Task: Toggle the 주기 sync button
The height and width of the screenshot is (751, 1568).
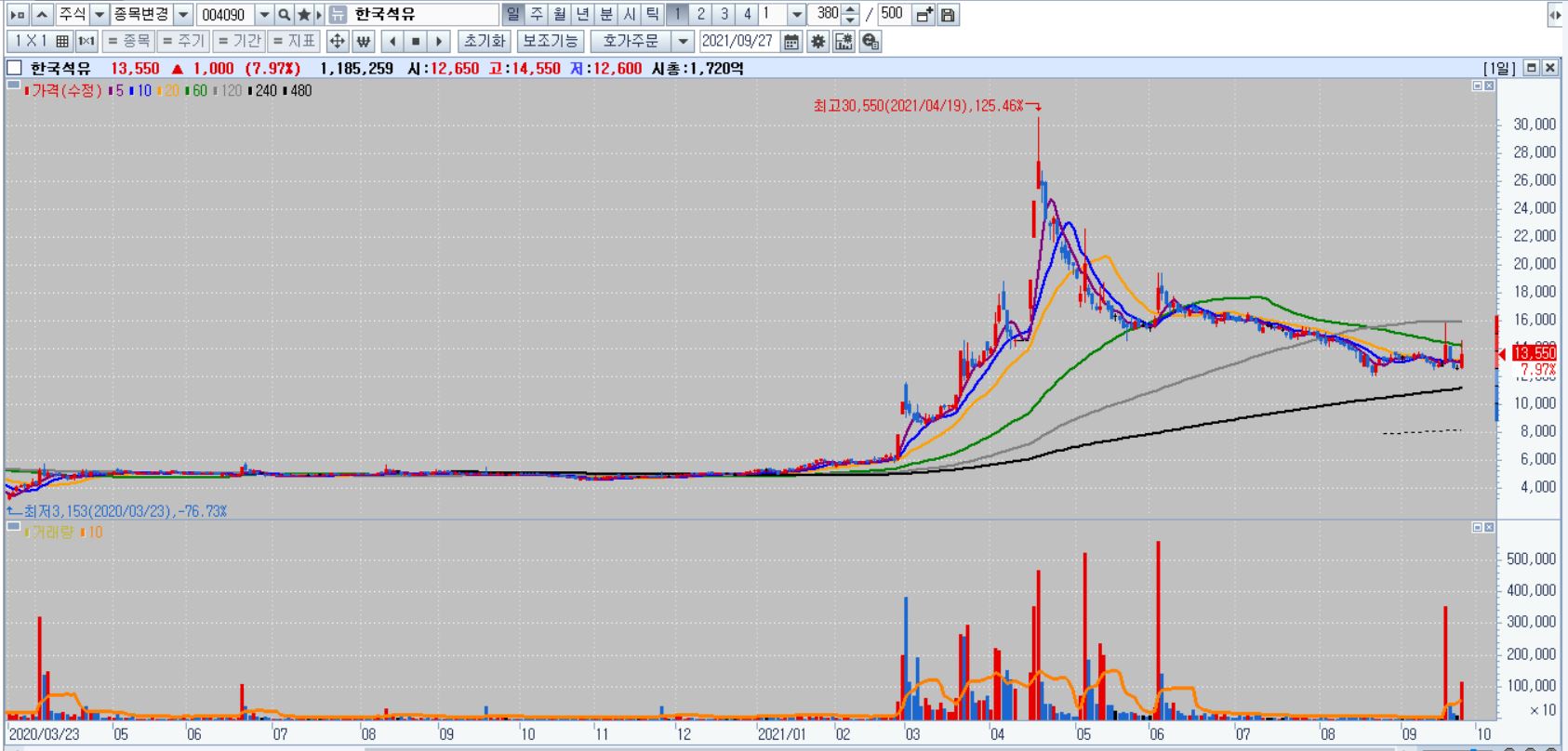Action: click(182, 41)
